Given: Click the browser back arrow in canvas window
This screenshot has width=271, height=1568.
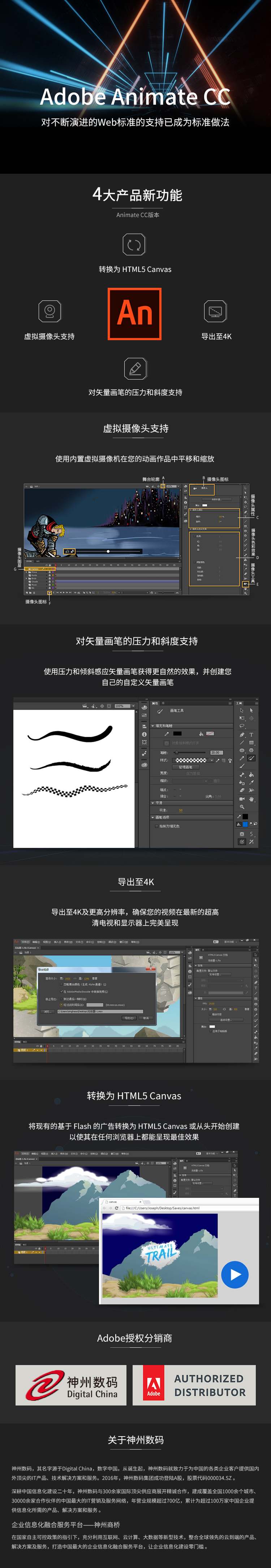Looking at the screenshot, I should 104,1209.
